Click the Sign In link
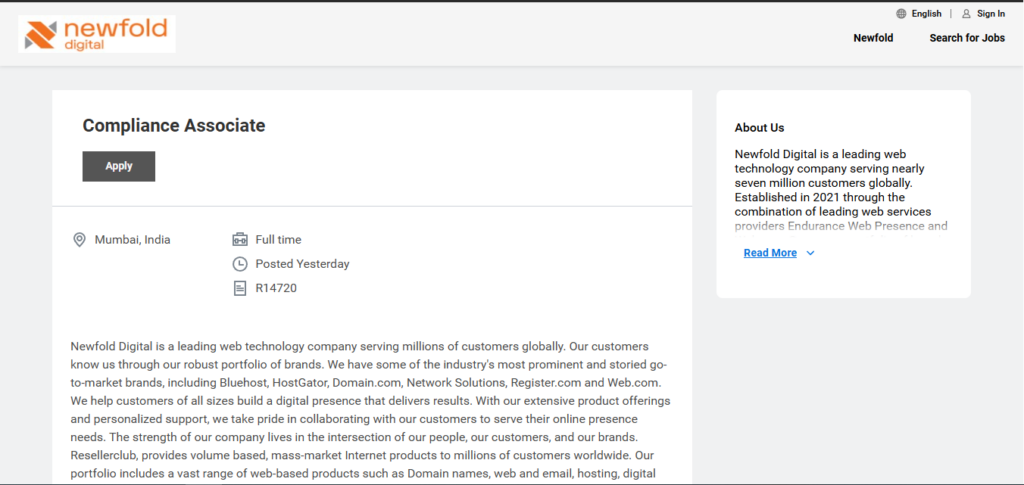The height and width of the screenshot is (485, 1024). tap(991, 14)
